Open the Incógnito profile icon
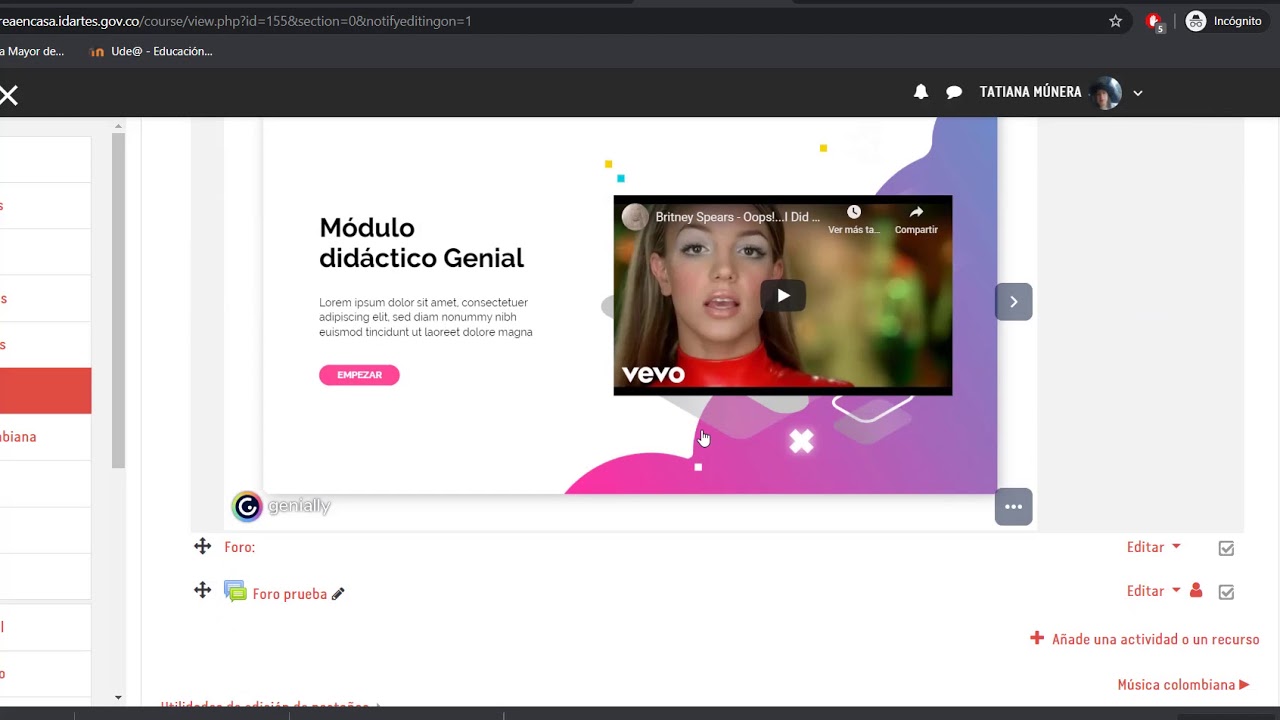This screenshot has height=720, width=1280. click(1196, 21)
